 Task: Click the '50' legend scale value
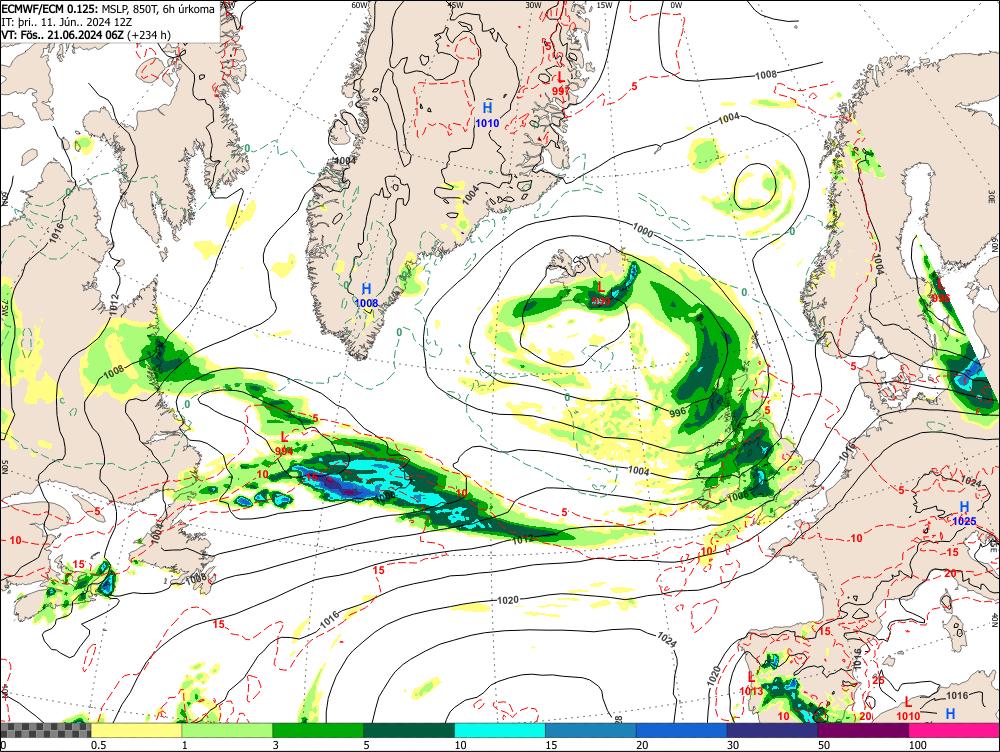pos(824,745)
